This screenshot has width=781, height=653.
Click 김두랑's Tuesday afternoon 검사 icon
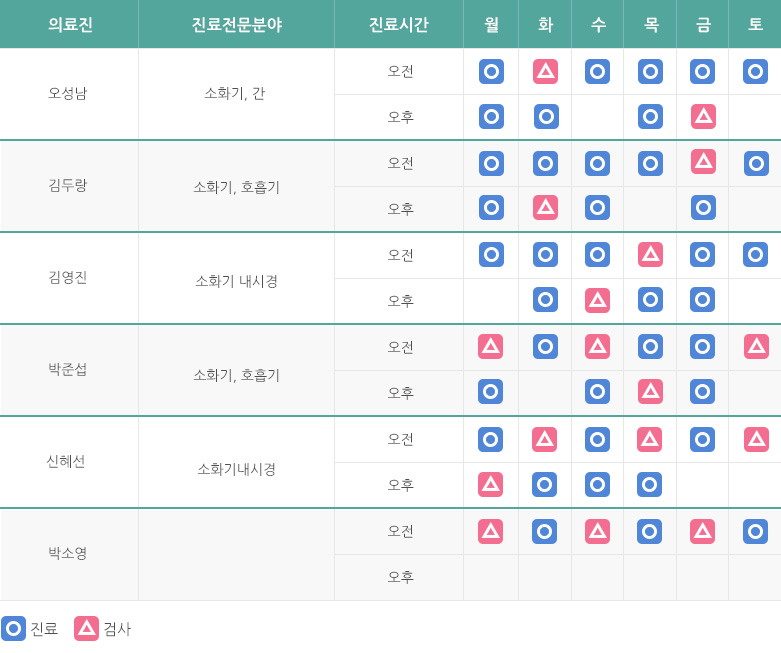[x=545, y=208]
